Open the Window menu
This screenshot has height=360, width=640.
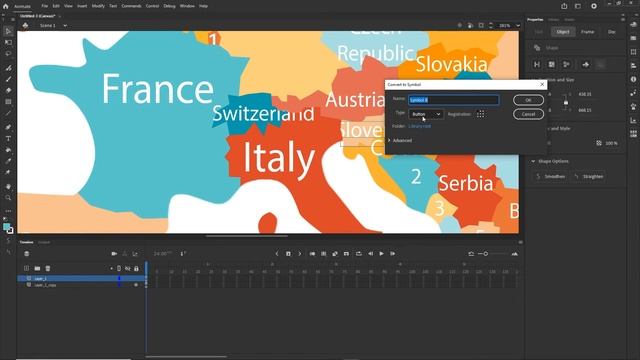pyautogui.click(x=187, y=6)
